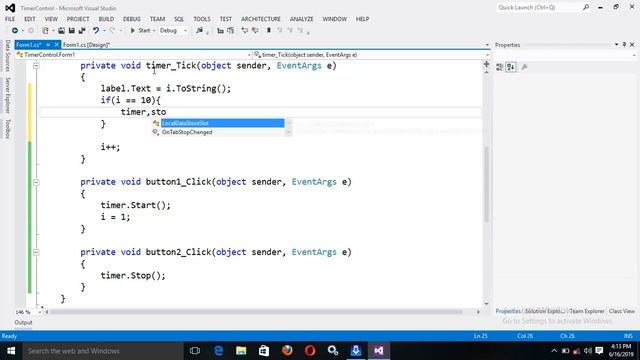Switch to Solution Explorer tab
Viewport: 640px width, 360px height.
click(545, 311)
